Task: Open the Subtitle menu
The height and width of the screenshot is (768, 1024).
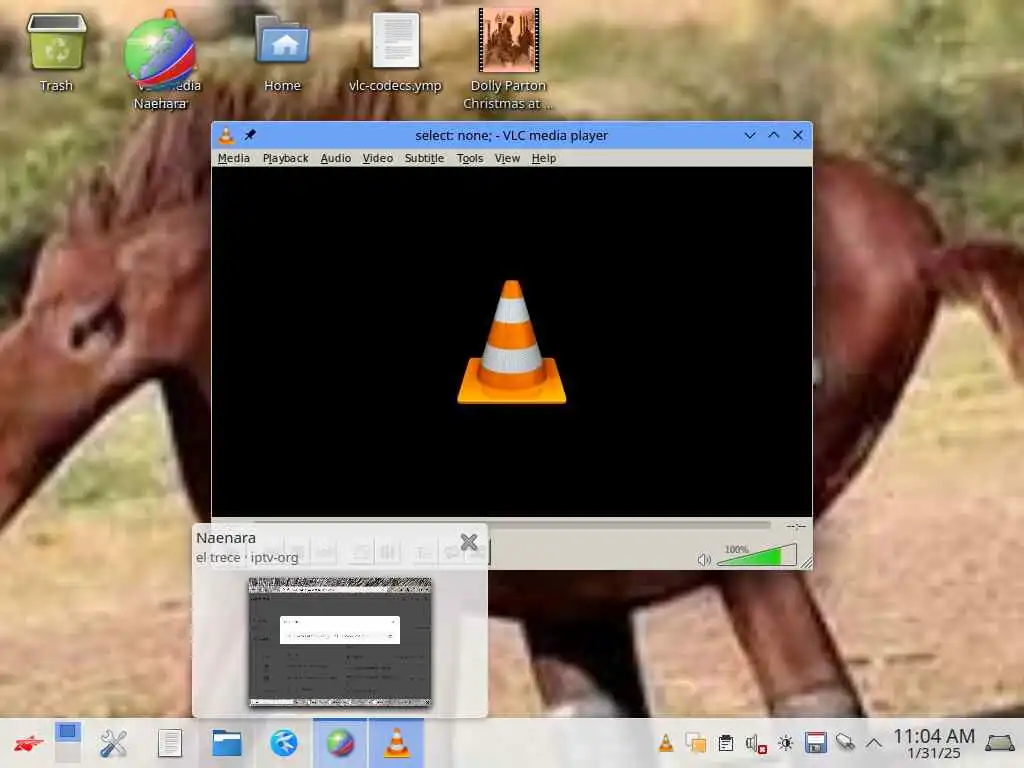Action: (424, 158)
